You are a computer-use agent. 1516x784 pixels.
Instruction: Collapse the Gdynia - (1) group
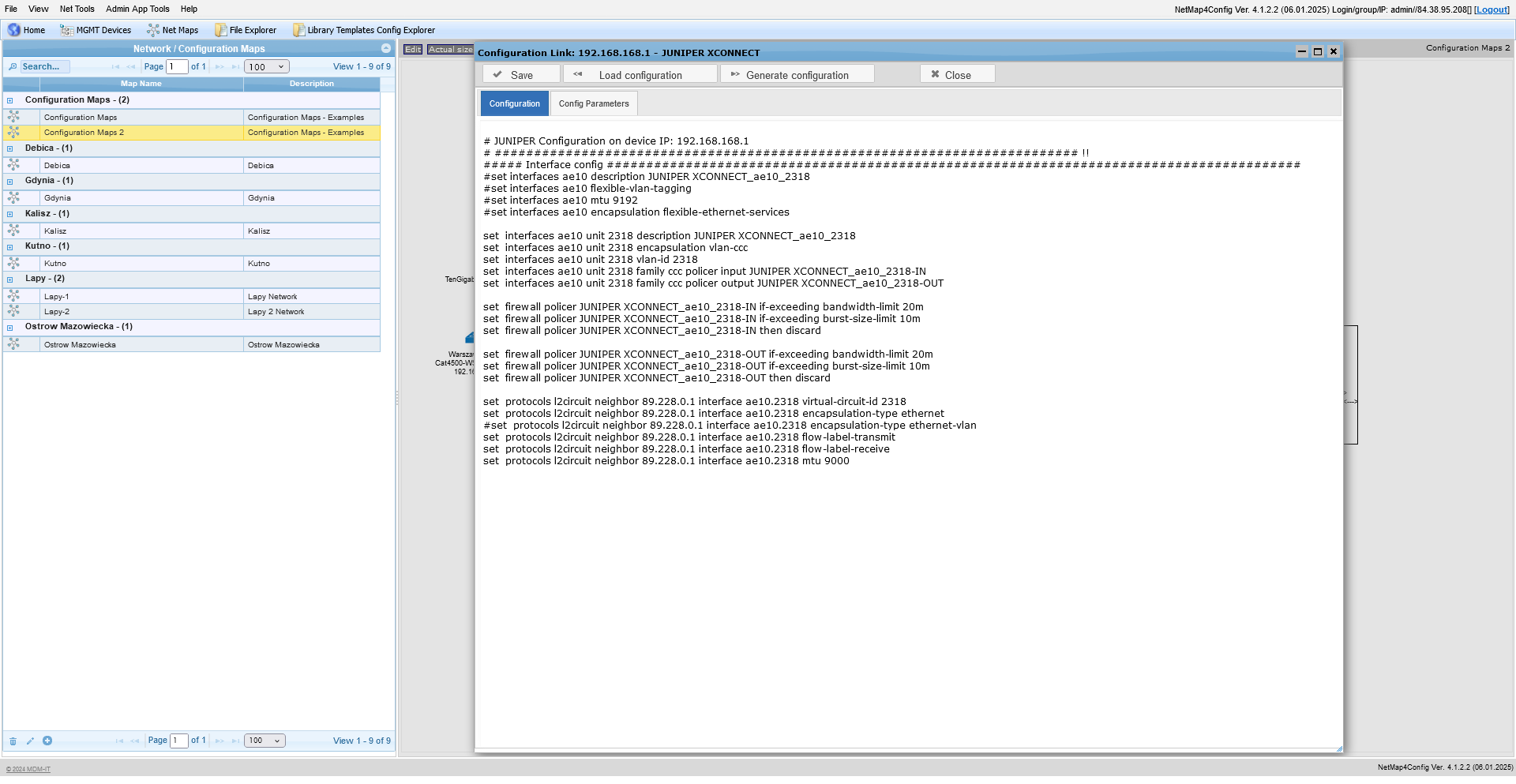[10, 181]
